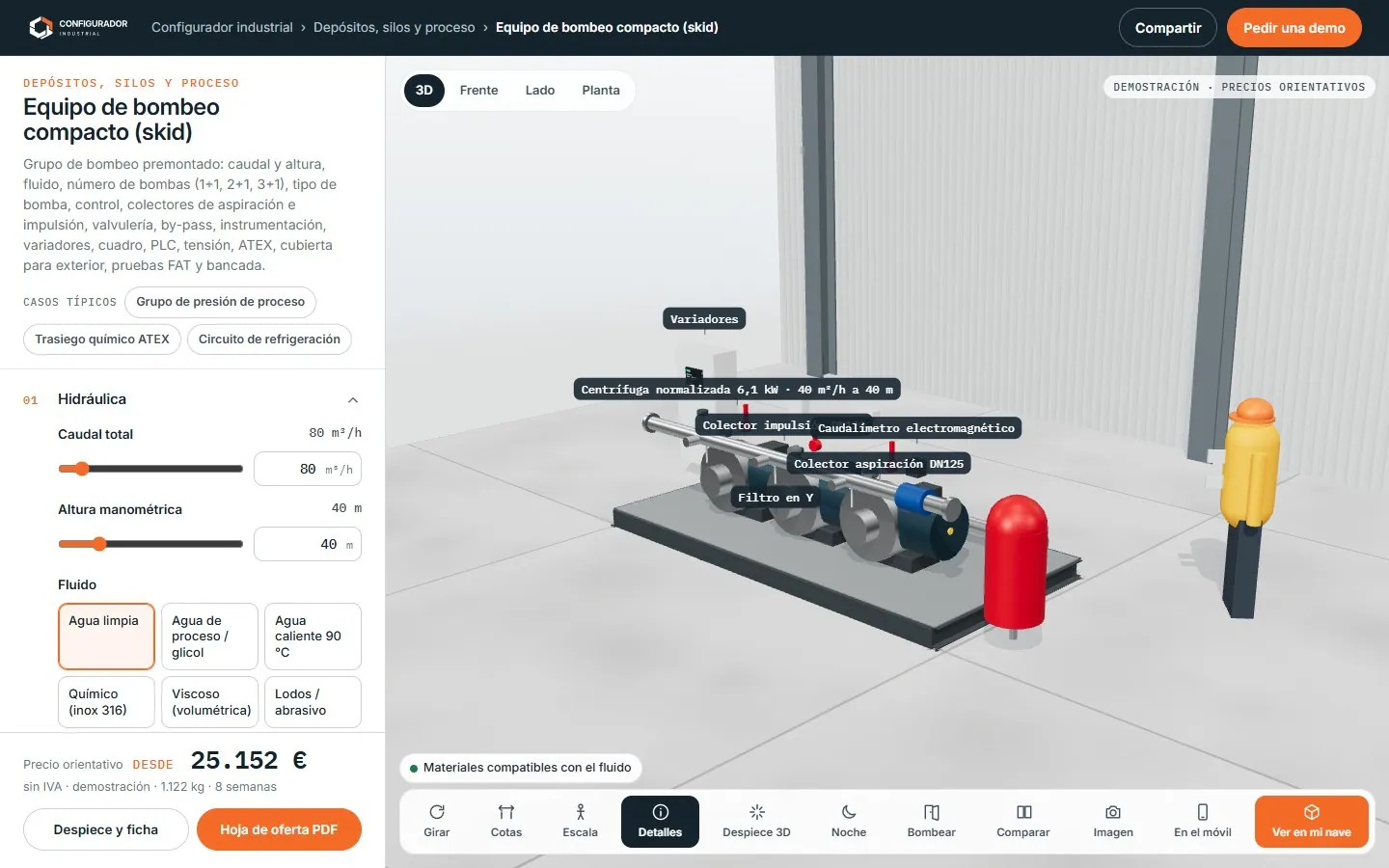Choose Circuito de refrigeración preset
The width and height of the screenshot is (1389, 868).
pos(269,339)
